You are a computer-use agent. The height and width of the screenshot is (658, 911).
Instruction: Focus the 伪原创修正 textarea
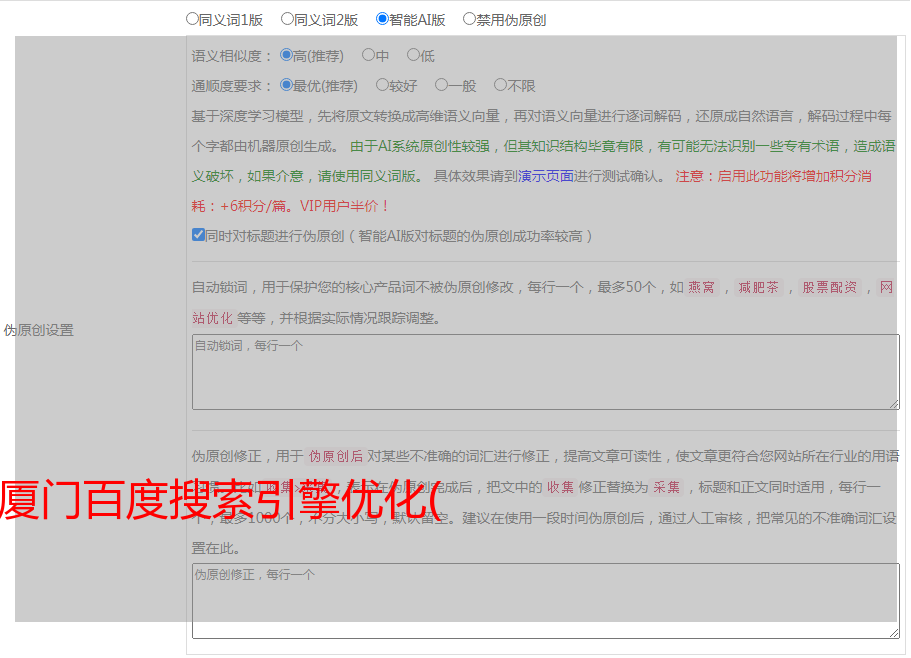(x=546, y=601)
